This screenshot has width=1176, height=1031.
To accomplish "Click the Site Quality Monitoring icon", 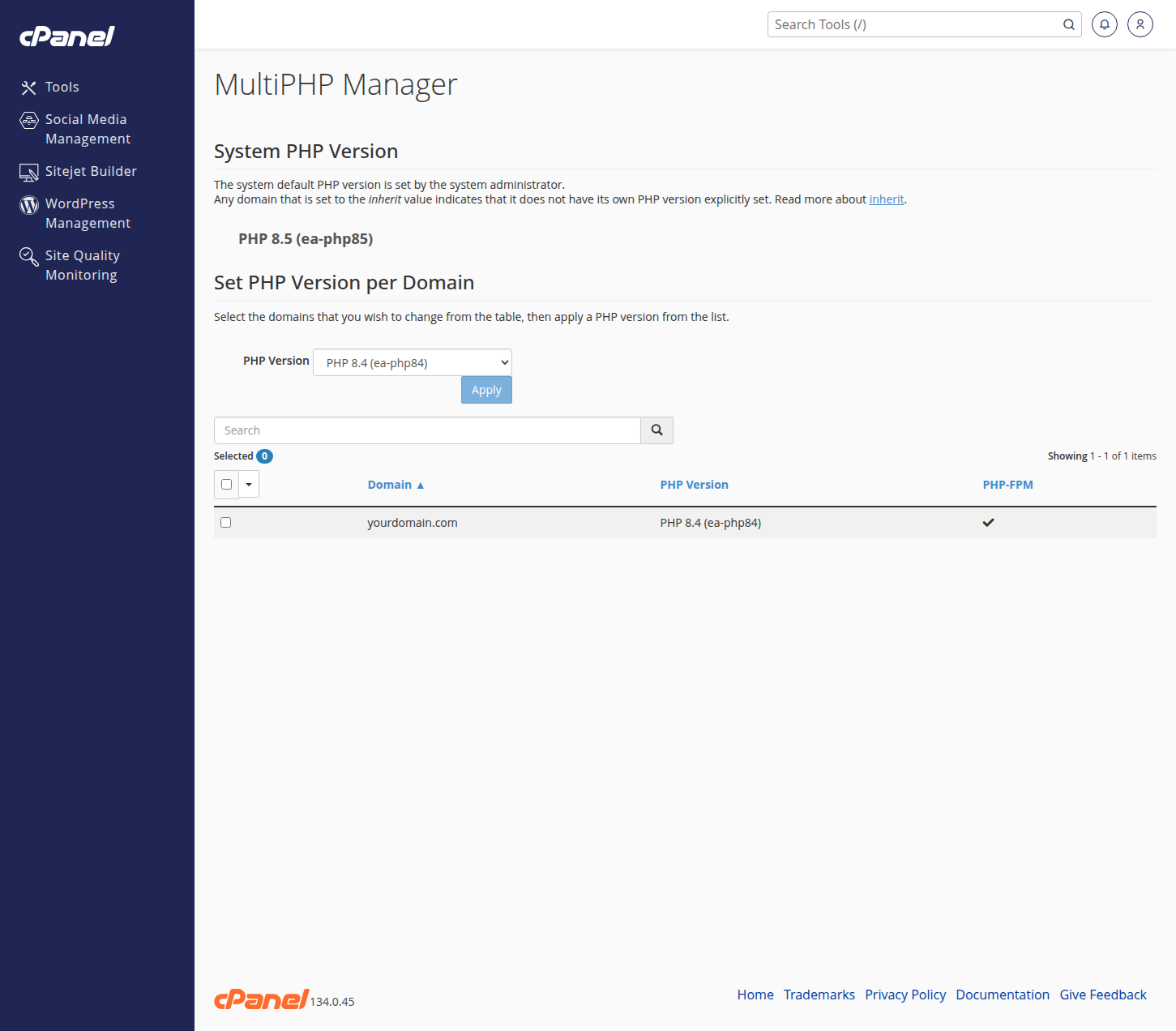I will (29, 257).
